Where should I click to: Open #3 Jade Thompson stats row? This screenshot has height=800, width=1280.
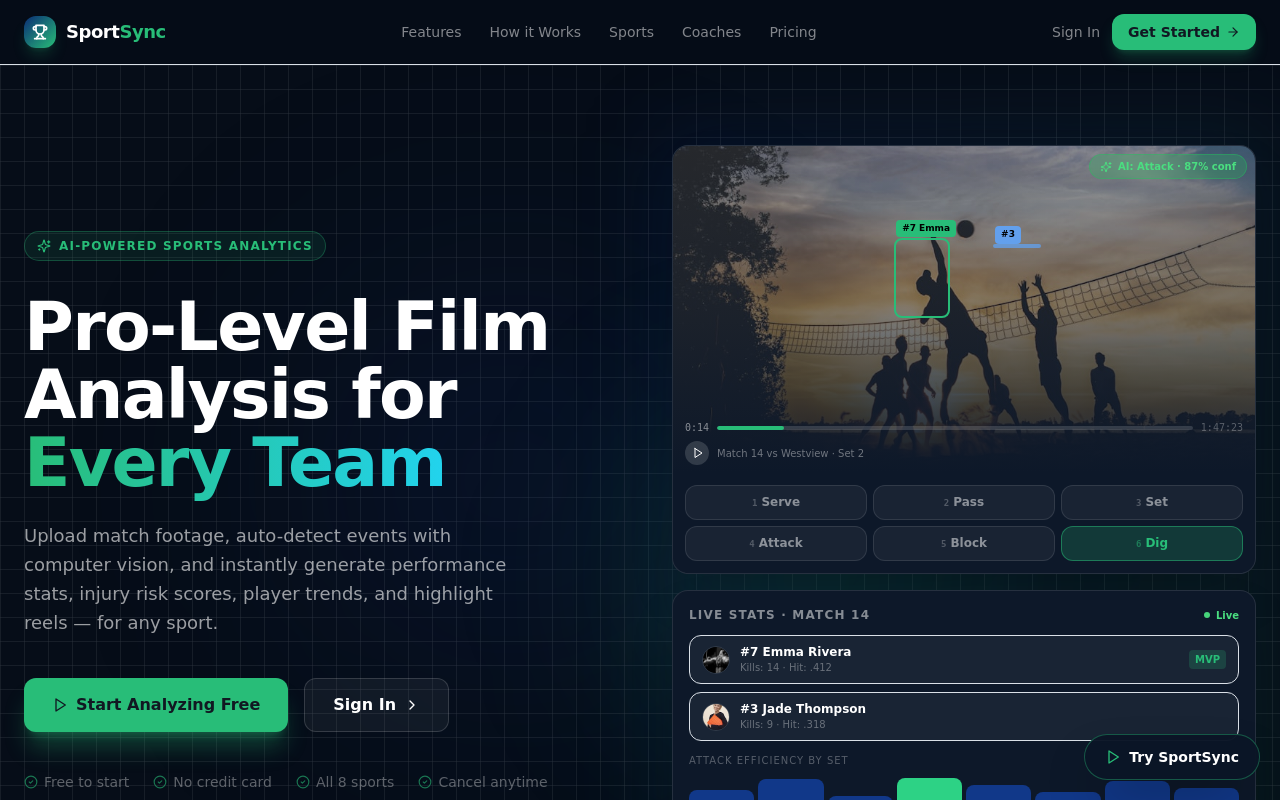964,717
